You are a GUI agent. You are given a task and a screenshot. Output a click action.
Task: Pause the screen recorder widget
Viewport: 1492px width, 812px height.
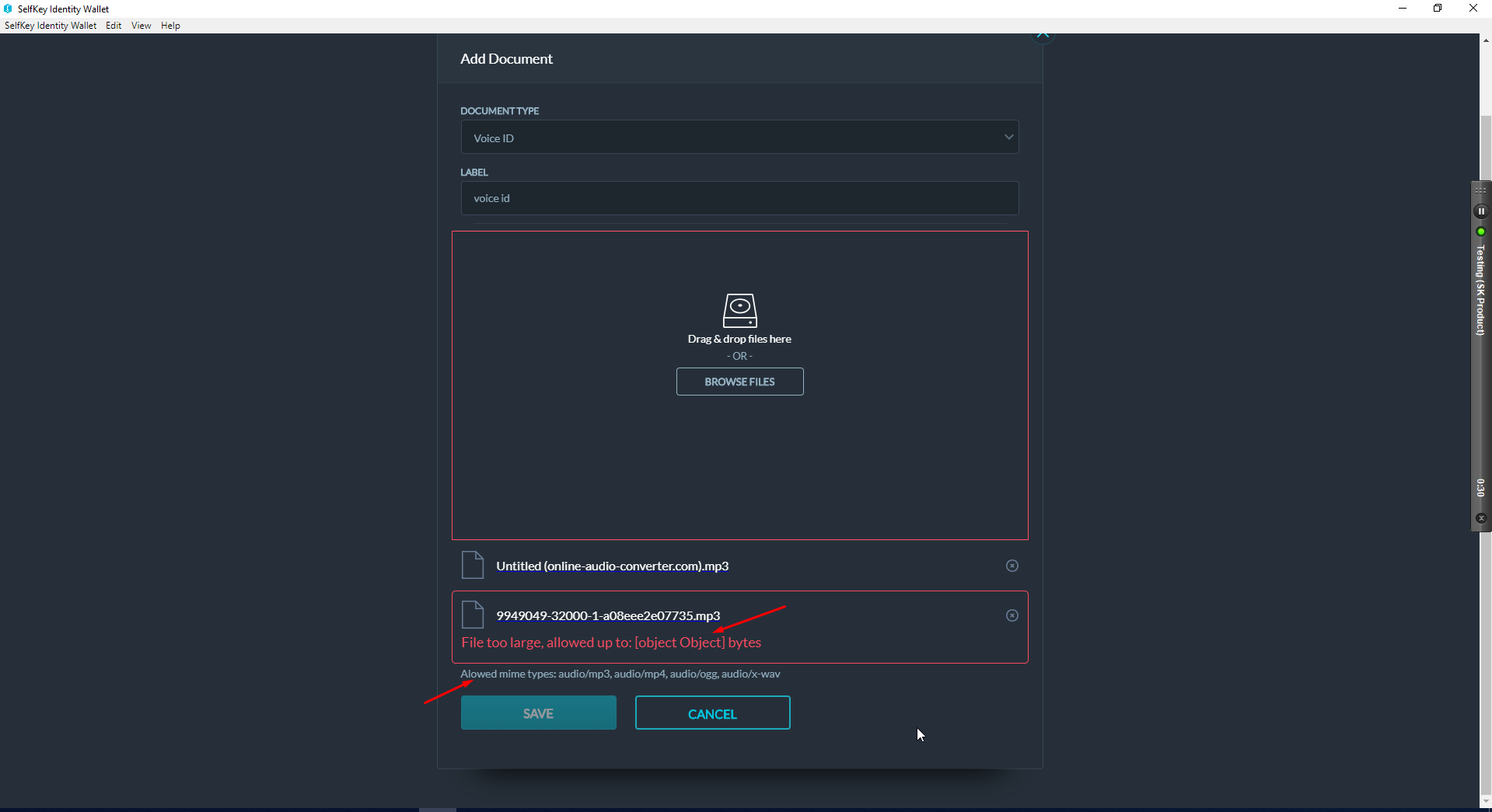[x=1481, y=211]
